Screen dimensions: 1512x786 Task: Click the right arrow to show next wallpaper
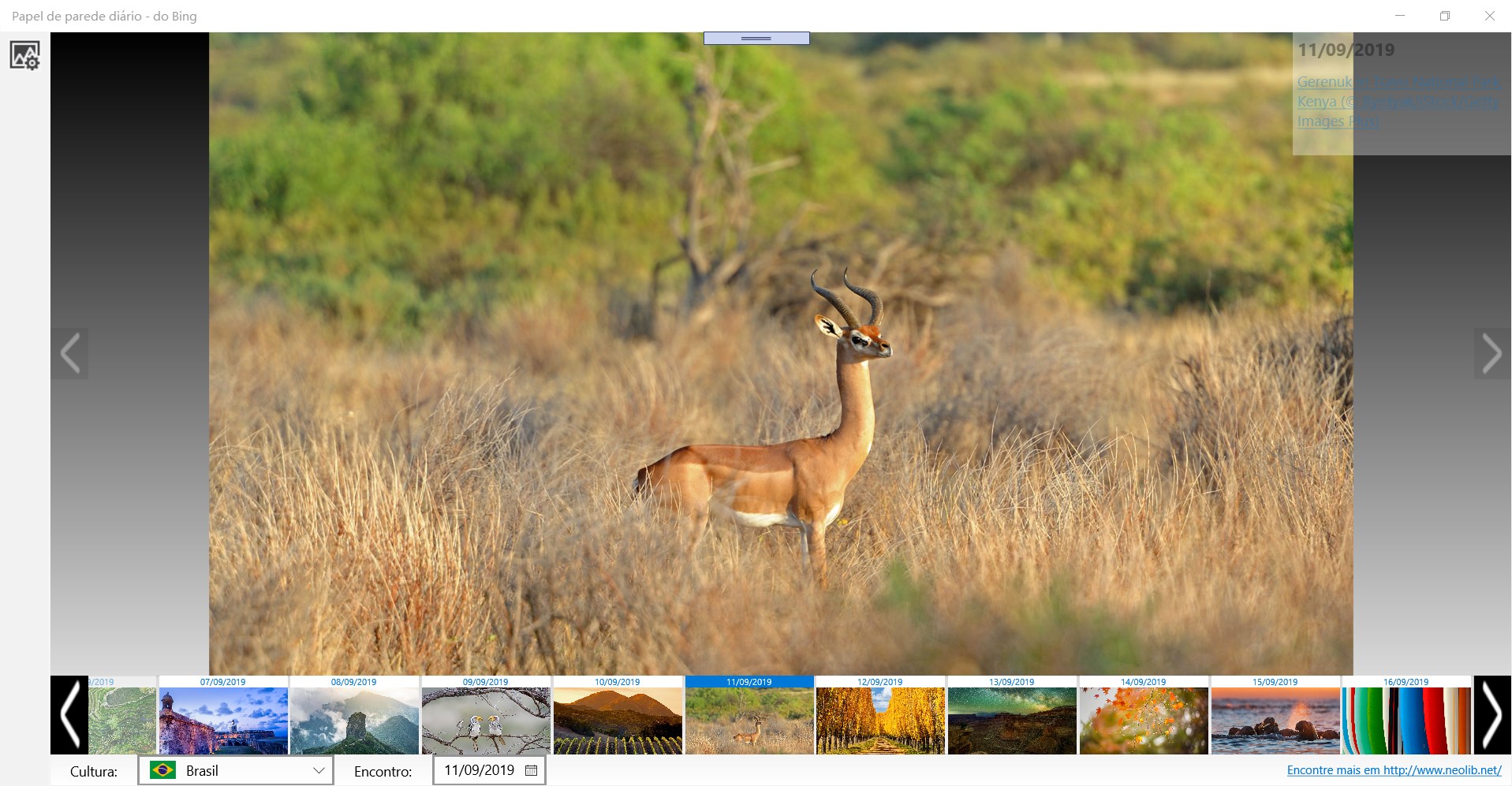[1491, 354]
